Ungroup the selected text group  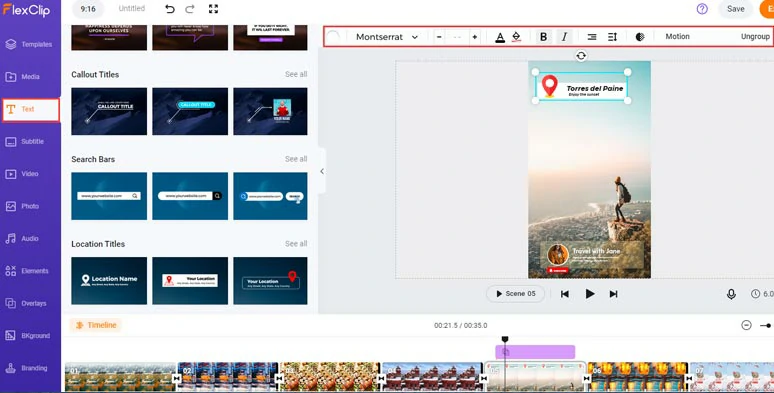[755, 37]
